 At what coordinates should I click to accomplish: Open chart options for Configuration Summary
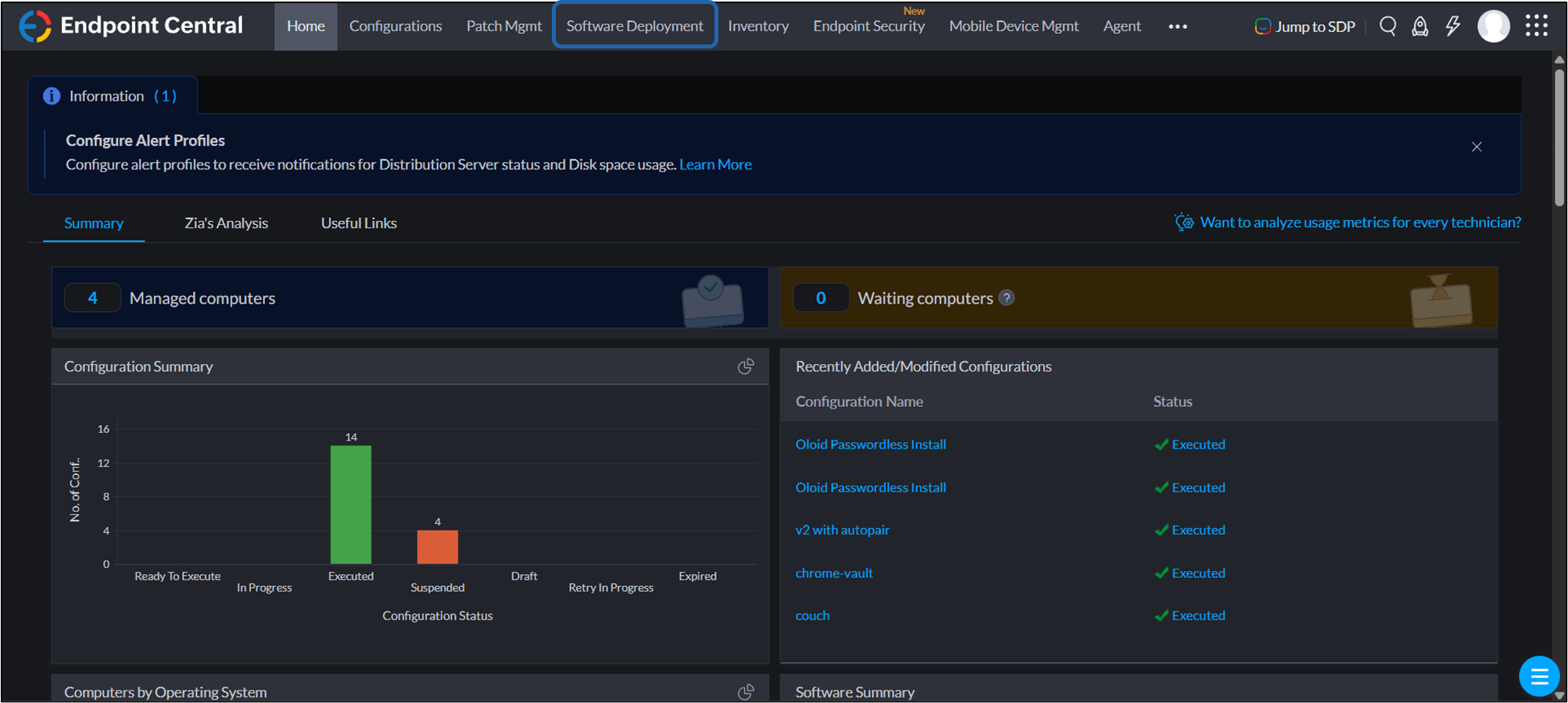tap(746, 366)
